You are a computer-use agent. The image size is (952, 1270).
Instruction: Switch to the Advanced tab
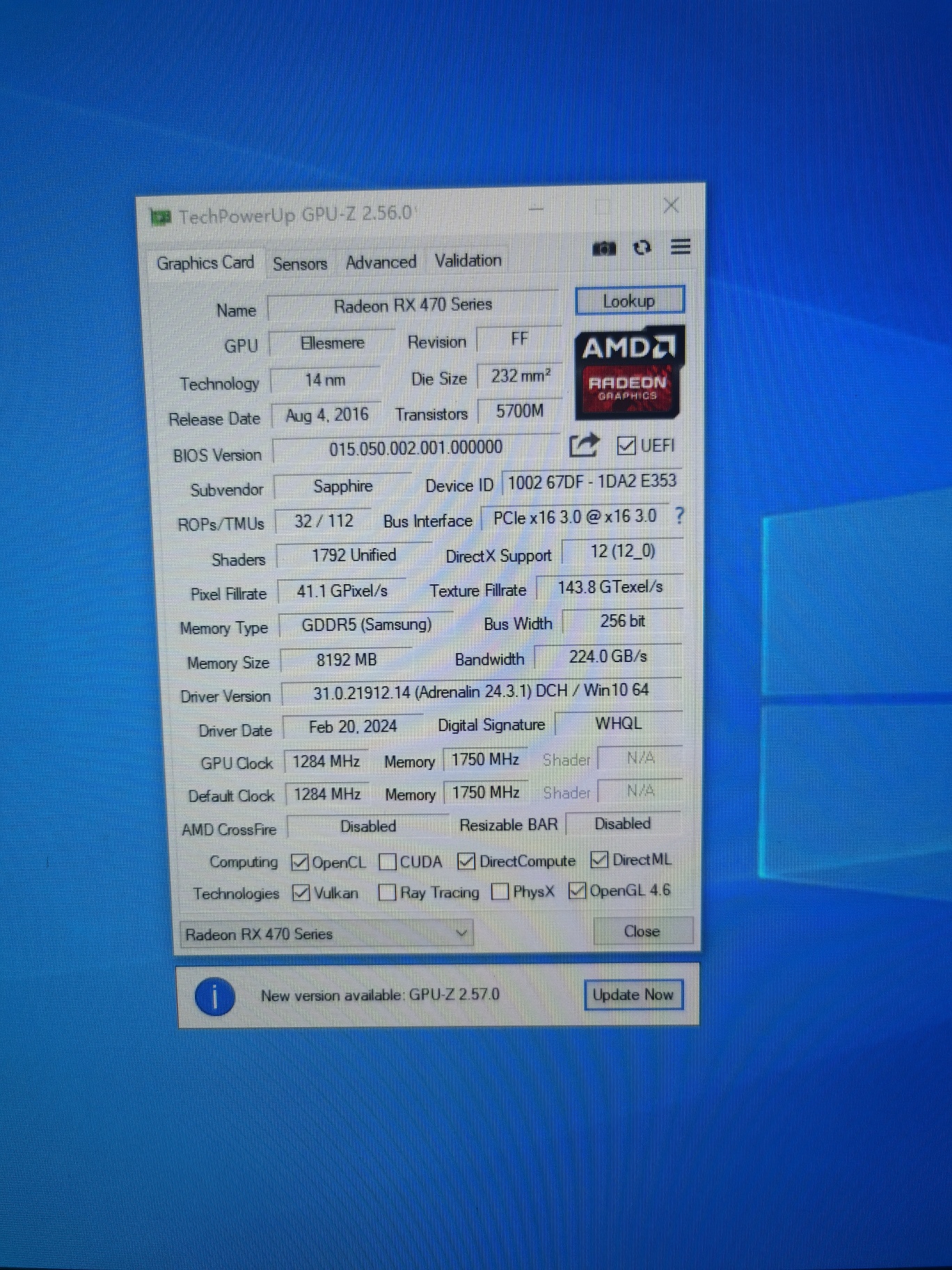tap(381, 262)
